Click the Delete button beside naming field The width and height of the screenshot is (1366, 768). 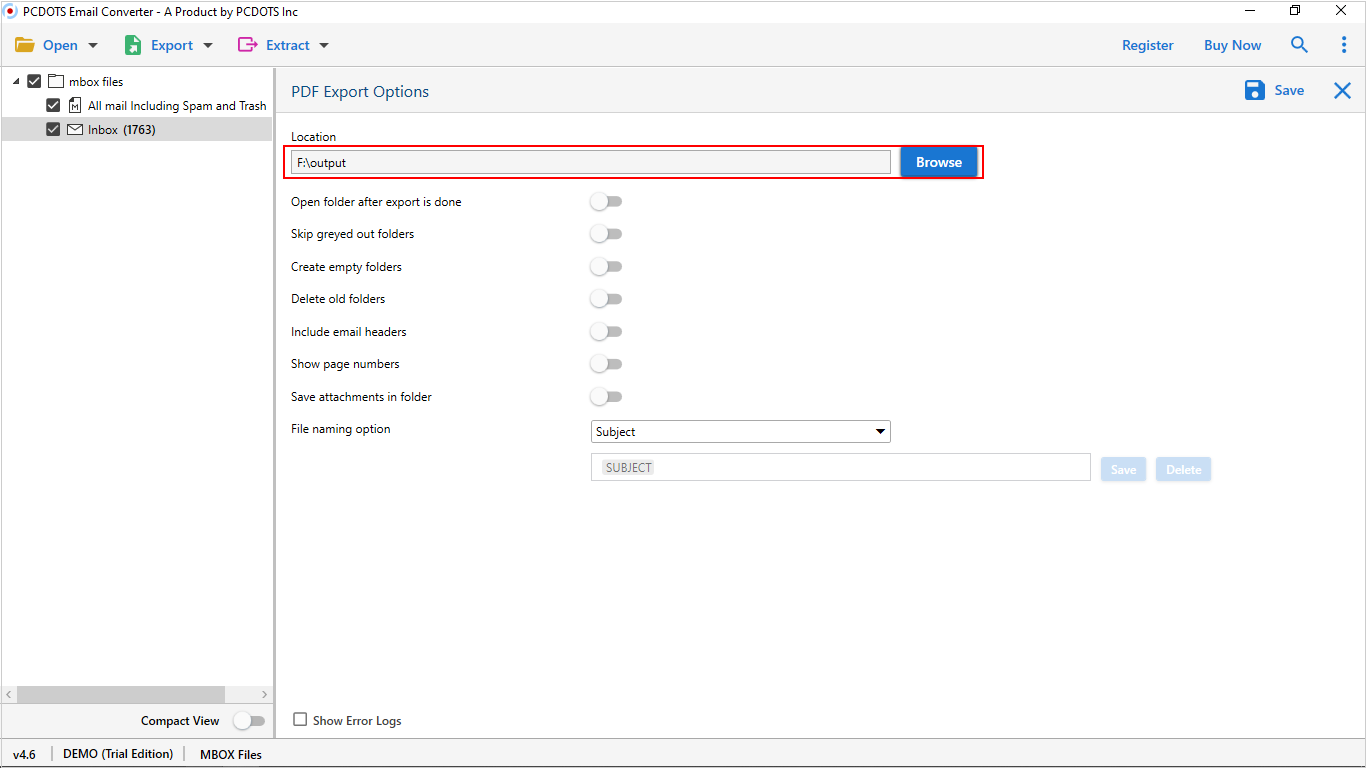(1183, 470)
